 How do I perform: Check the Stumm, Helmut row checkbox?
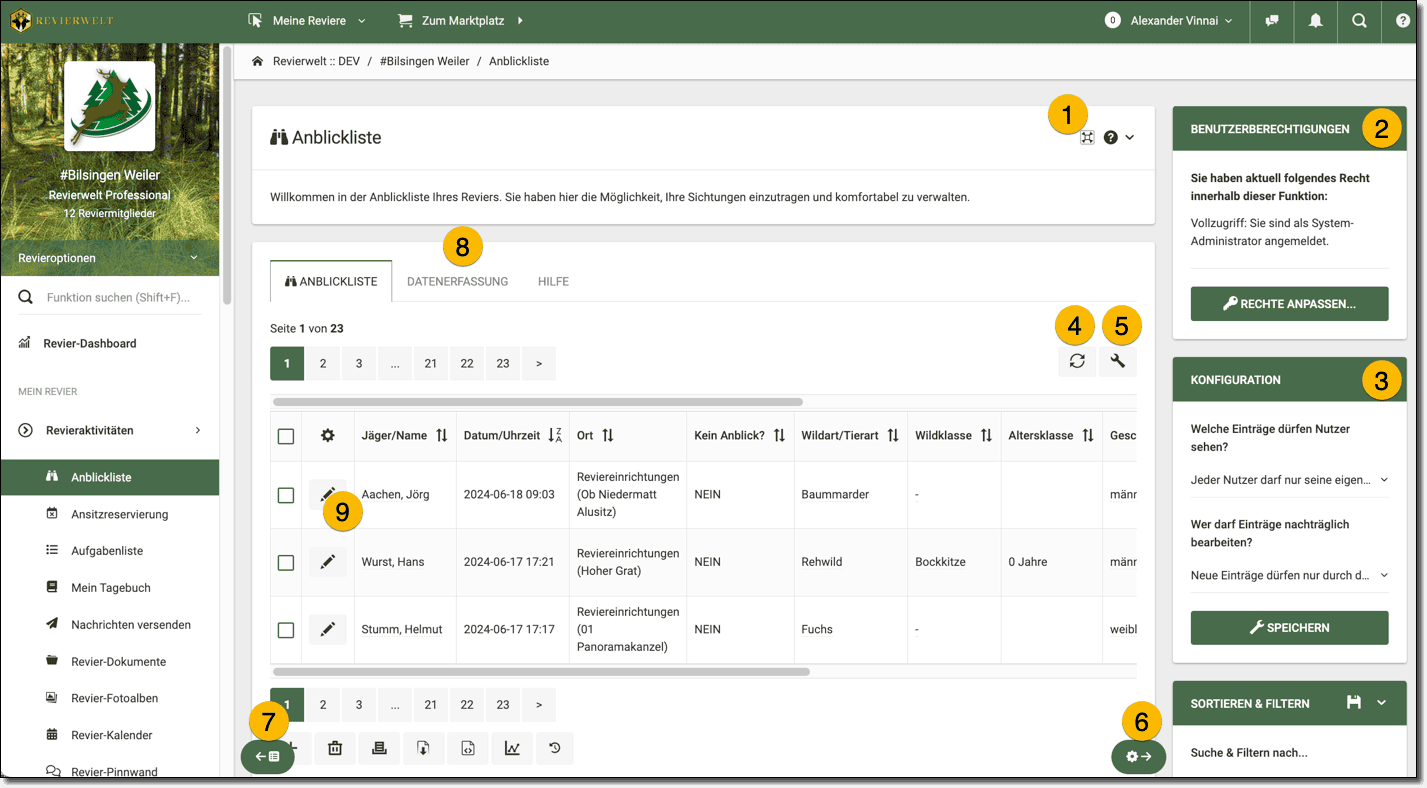click(x=286, y=630)
